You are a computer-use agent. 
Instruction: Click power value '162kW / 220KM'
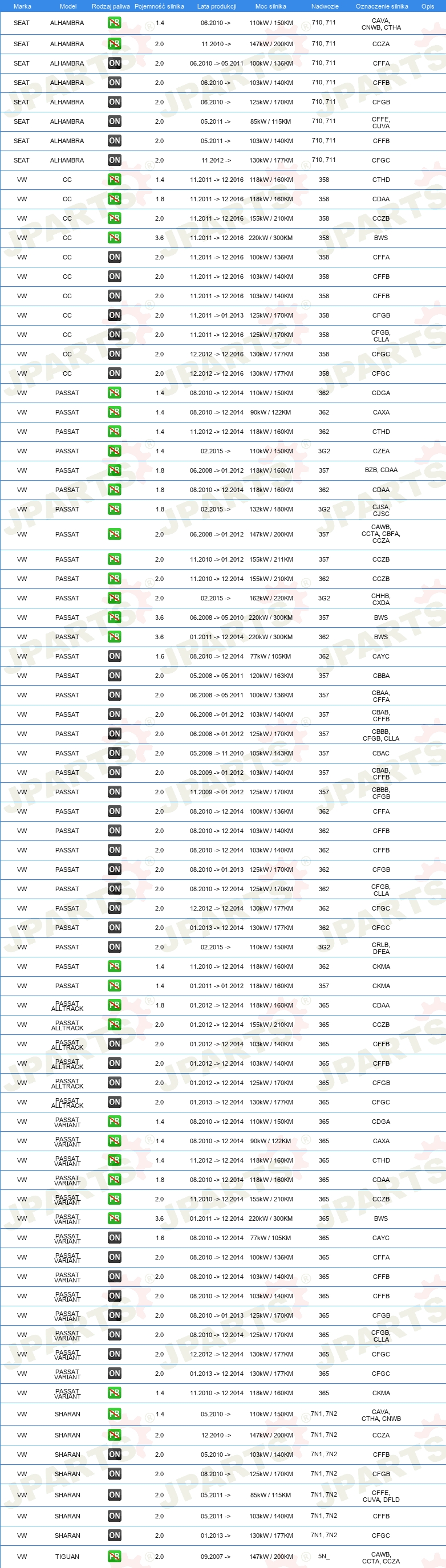[271, 598]
